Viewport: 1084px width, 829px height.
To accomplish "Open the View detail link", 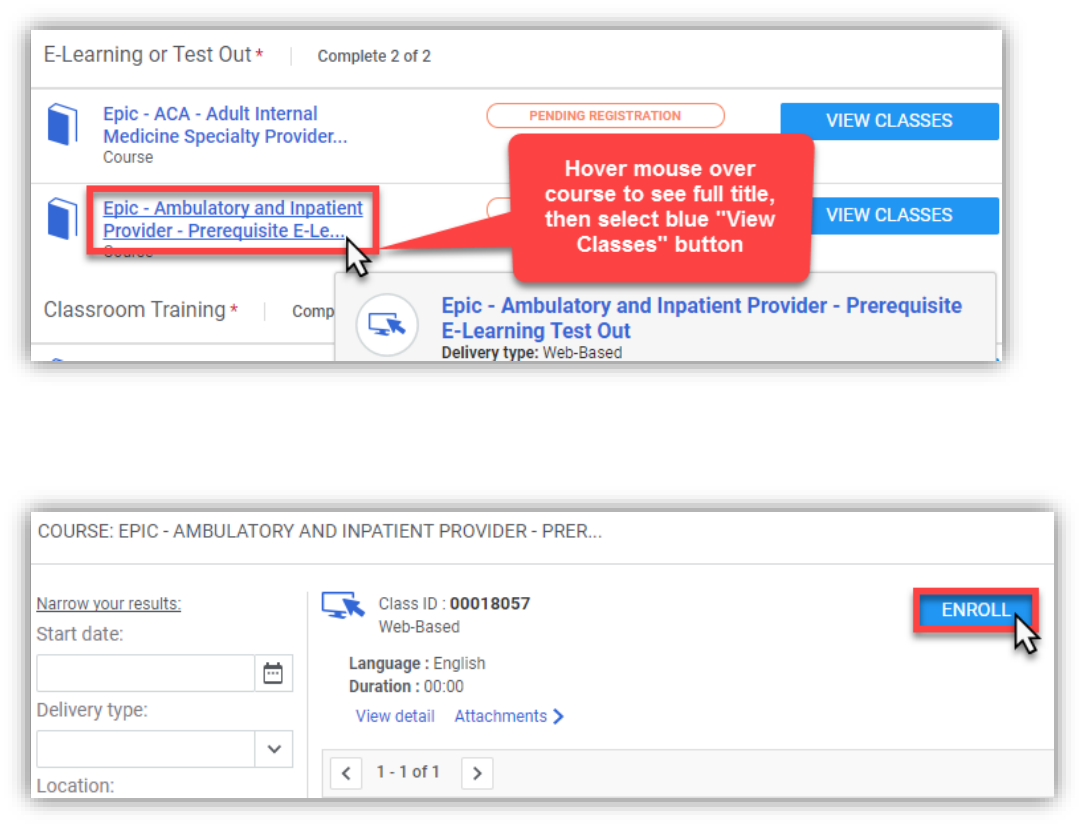I will (395, 716).
